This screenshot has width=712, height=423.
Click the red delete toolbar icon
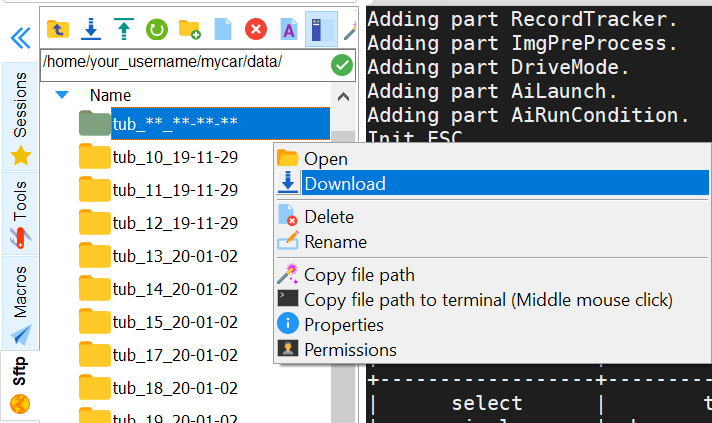pos(255,27)
